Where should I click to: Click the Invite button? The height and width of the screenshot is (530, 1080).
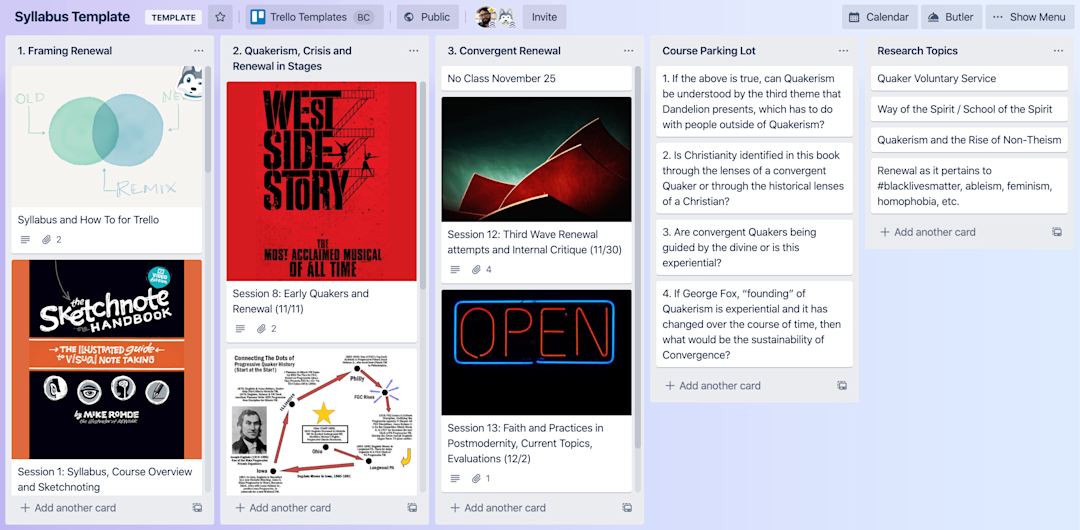click(x=544, y=17)
